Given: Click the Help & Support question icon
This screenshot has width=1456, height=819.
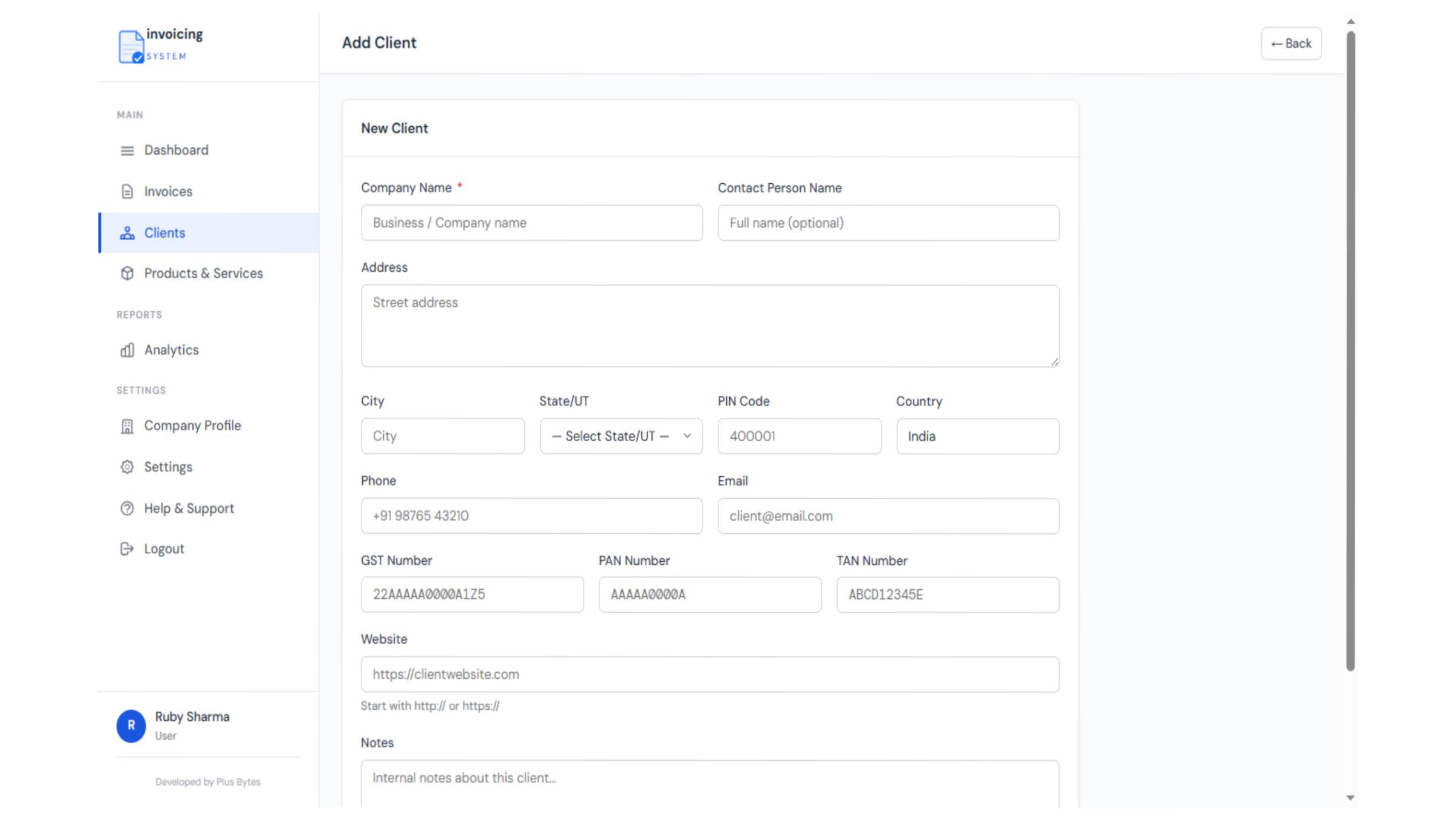Looking at the screenshot, I should tap(127, 508).
